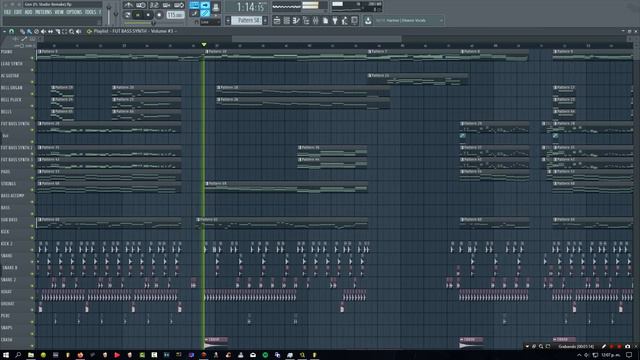
Task: Open the Windows Start button
Action: [x=6, y=355]
